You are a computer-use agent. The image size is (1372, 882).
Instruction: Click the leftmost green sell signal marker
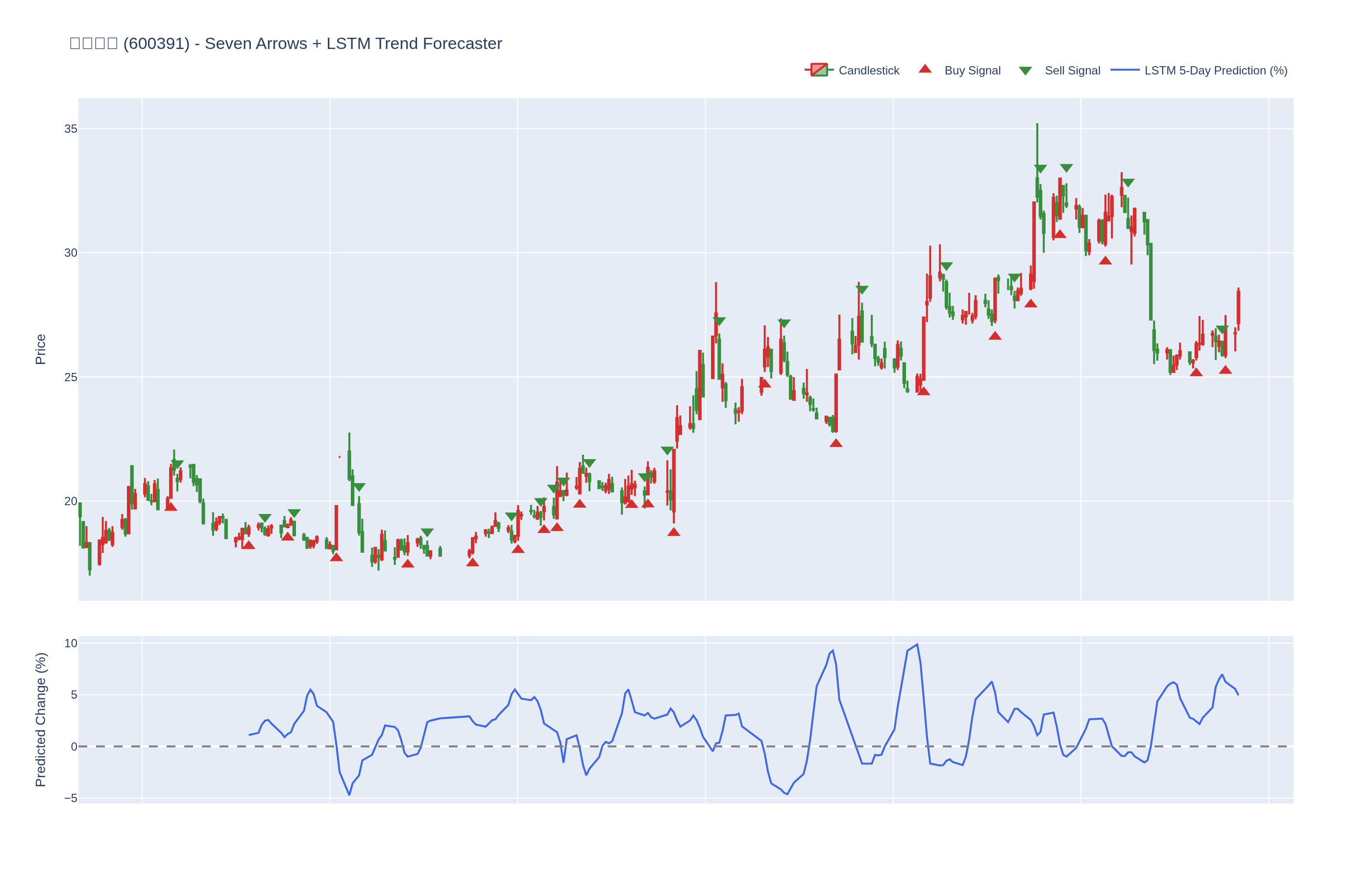tap(177, 464)
